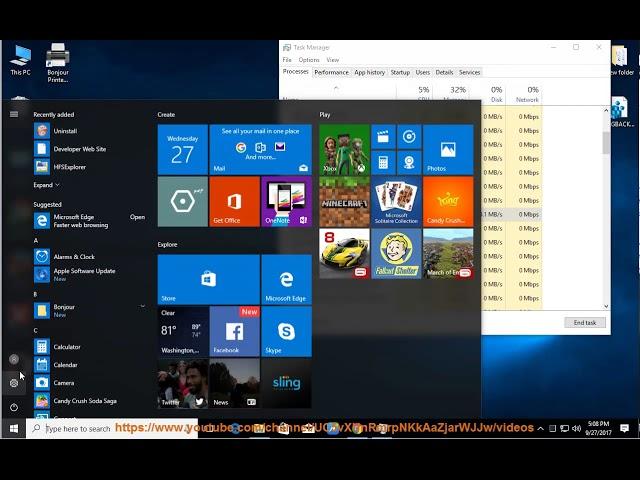Open the small webcam tile
640x480 pixels.
tap(409, 162)
